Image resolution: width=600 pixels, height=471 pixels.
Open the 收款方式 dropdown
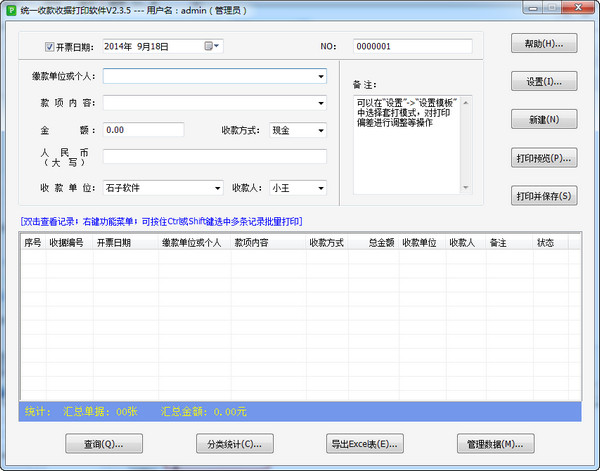tap(320, 130)
